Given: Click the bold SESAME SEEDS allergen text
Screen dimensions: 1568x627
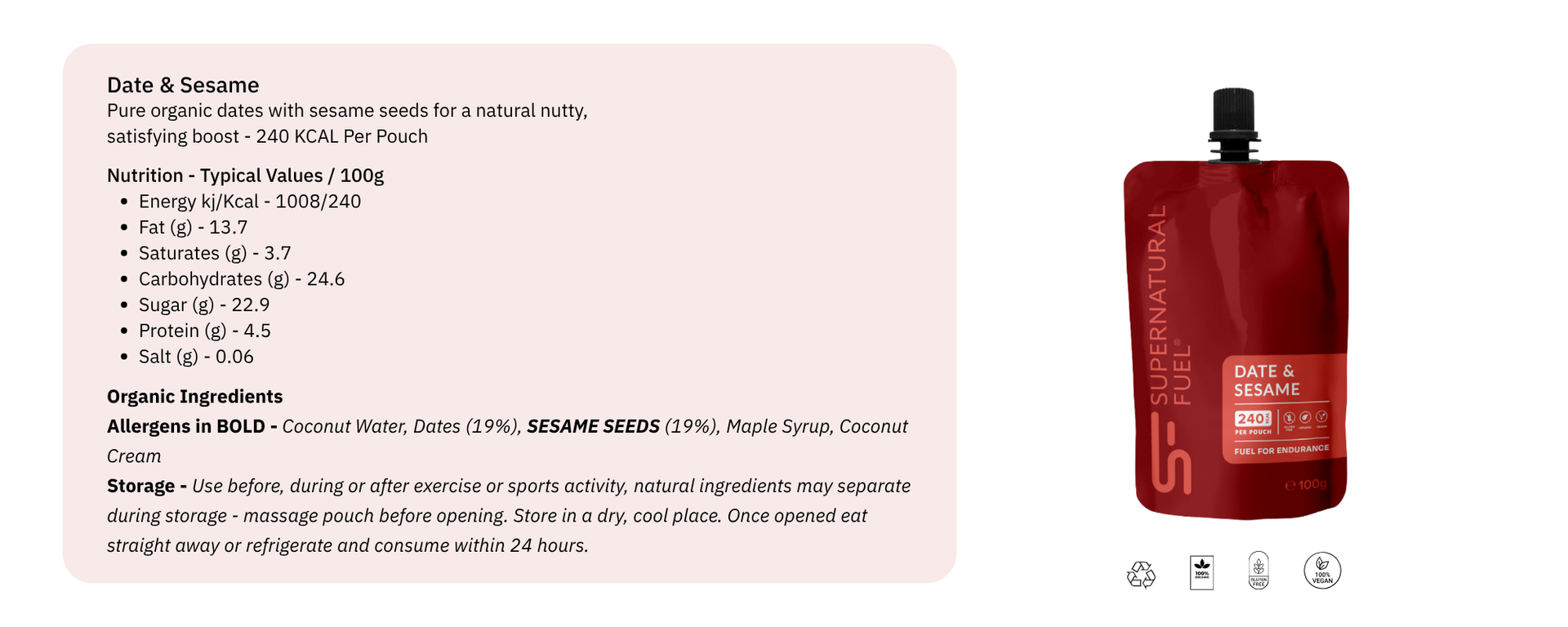Looking at the screenshot, I should tap(593, 426).
